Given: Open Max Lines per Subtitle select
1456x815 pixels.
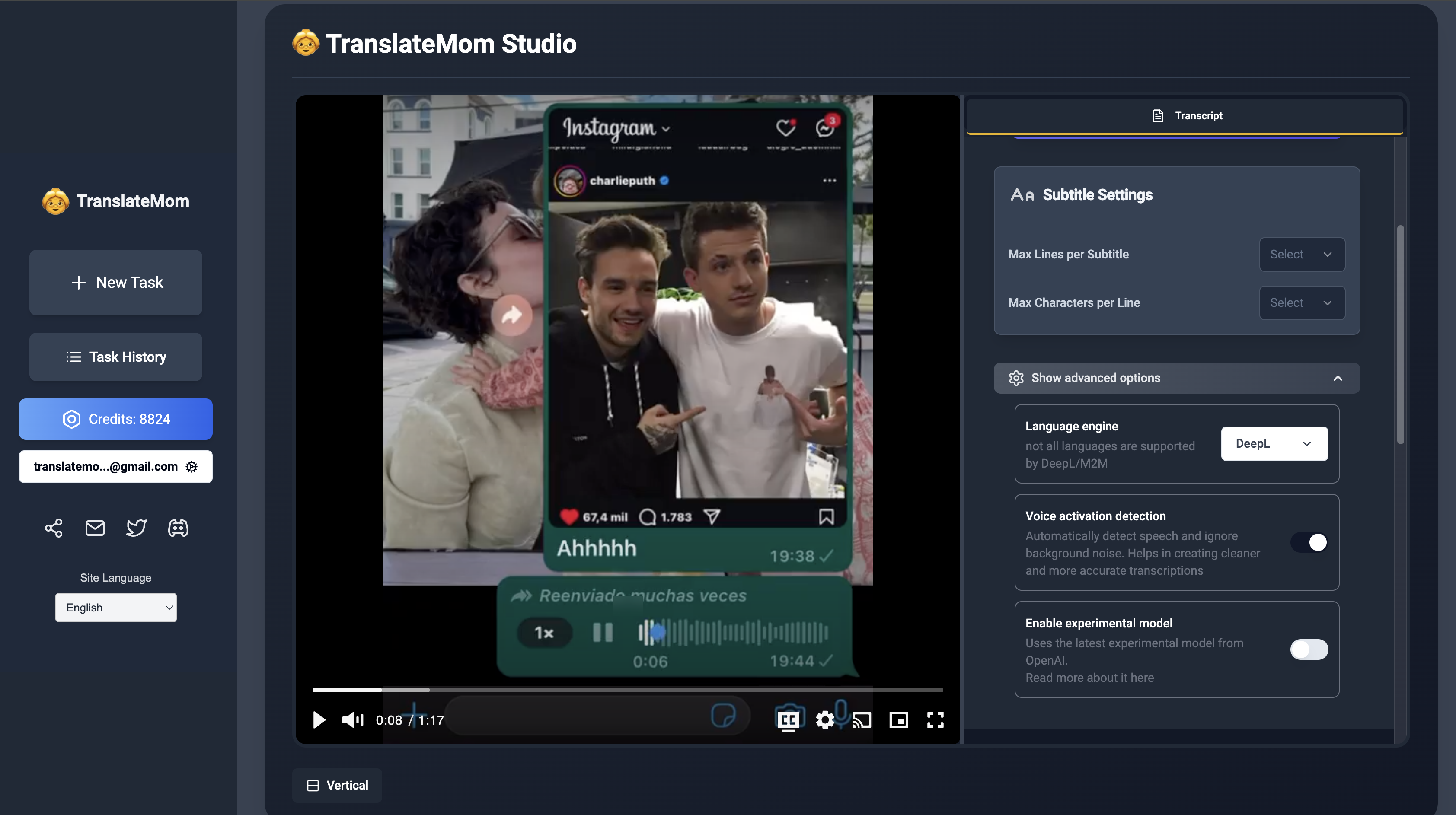Looking at the screenshot, I should (x=1302, y=255).
